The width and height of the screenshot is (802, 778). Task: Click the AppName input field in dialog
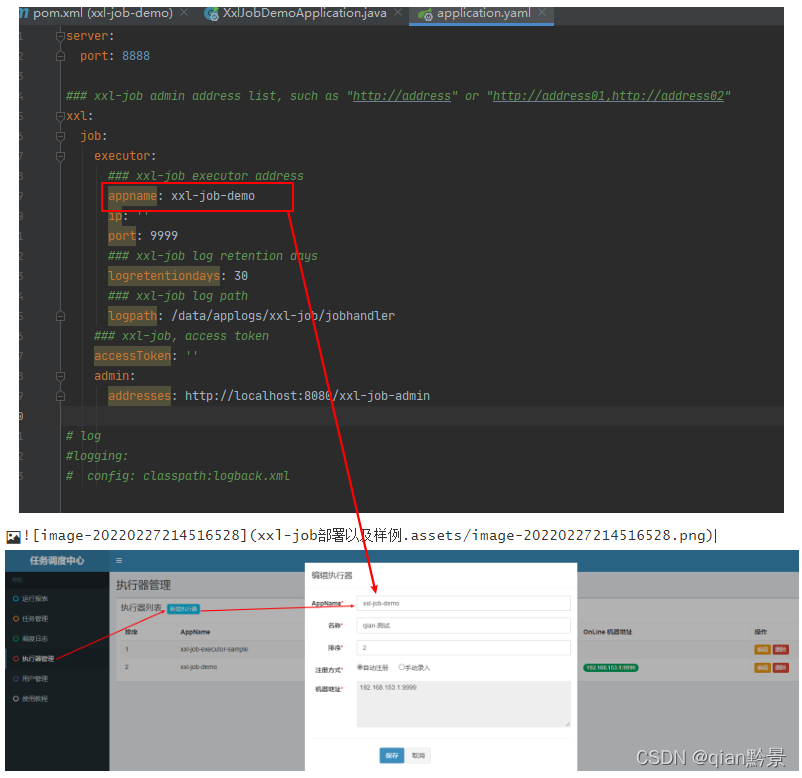[x=463, y=603]
